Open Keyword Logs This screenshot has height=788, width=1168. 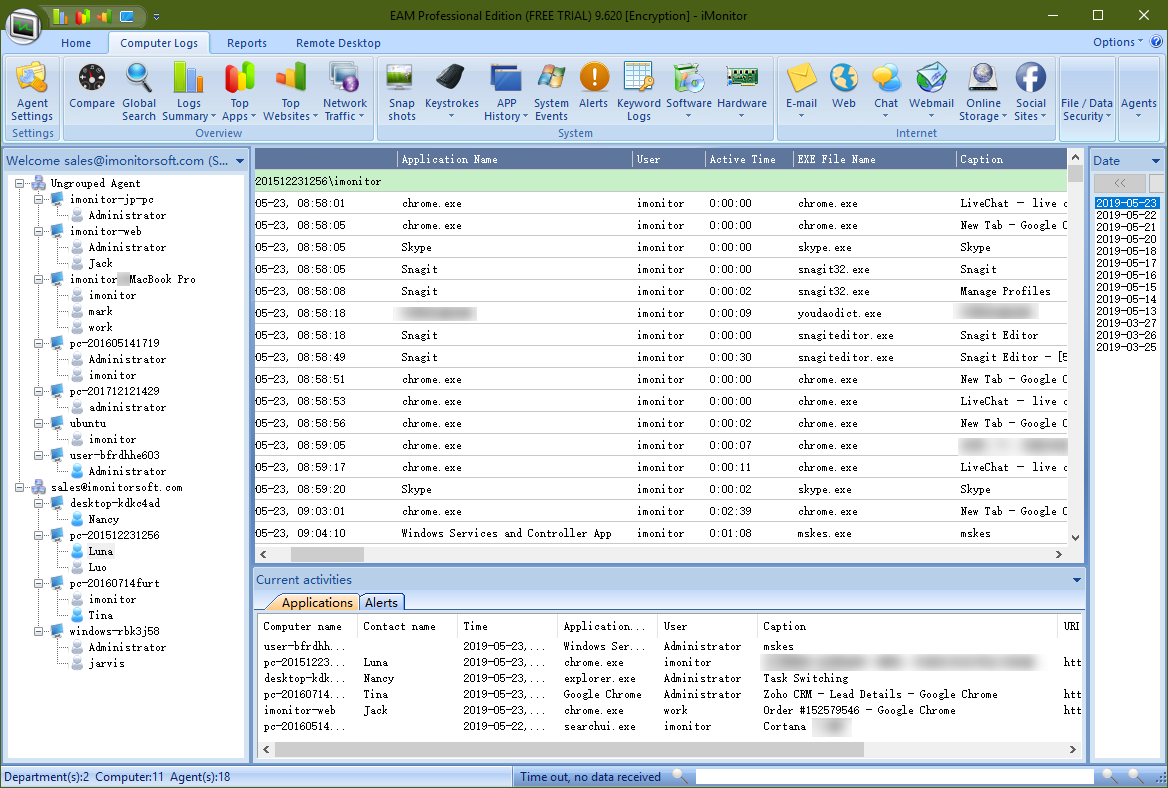(x=638, y=92)
